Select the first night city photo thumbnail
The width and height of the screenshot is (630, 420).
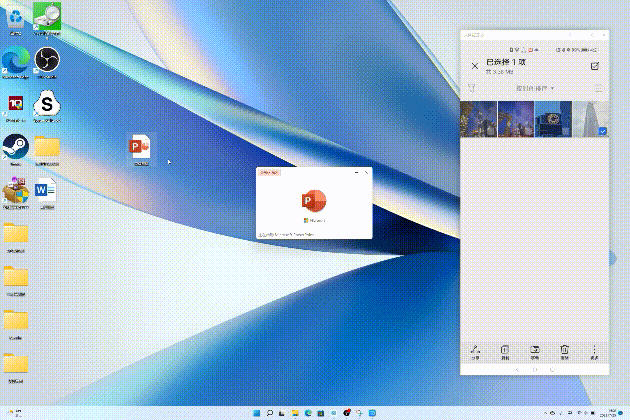click(x=478, y=118)
